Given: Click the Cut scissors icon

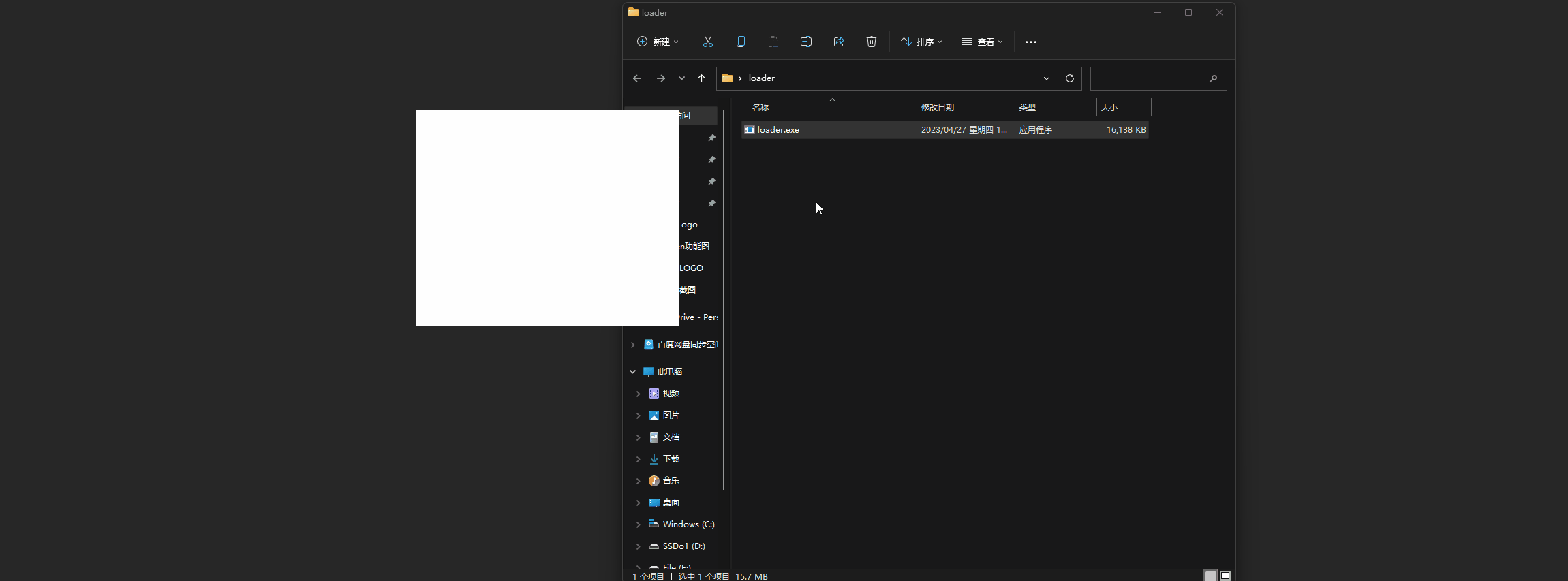Looking at the screenshot, I should 708,42.
